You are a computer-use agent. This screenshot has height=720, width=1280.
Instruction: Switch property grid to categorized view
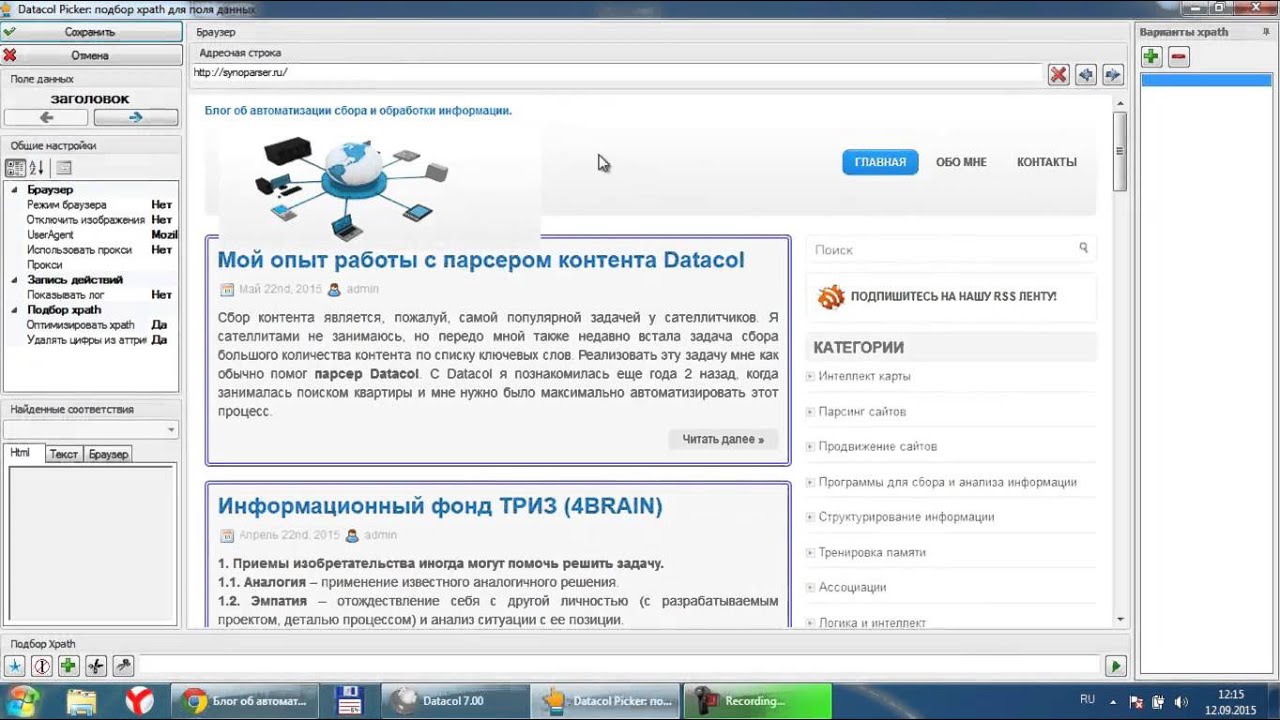[15, 168]
